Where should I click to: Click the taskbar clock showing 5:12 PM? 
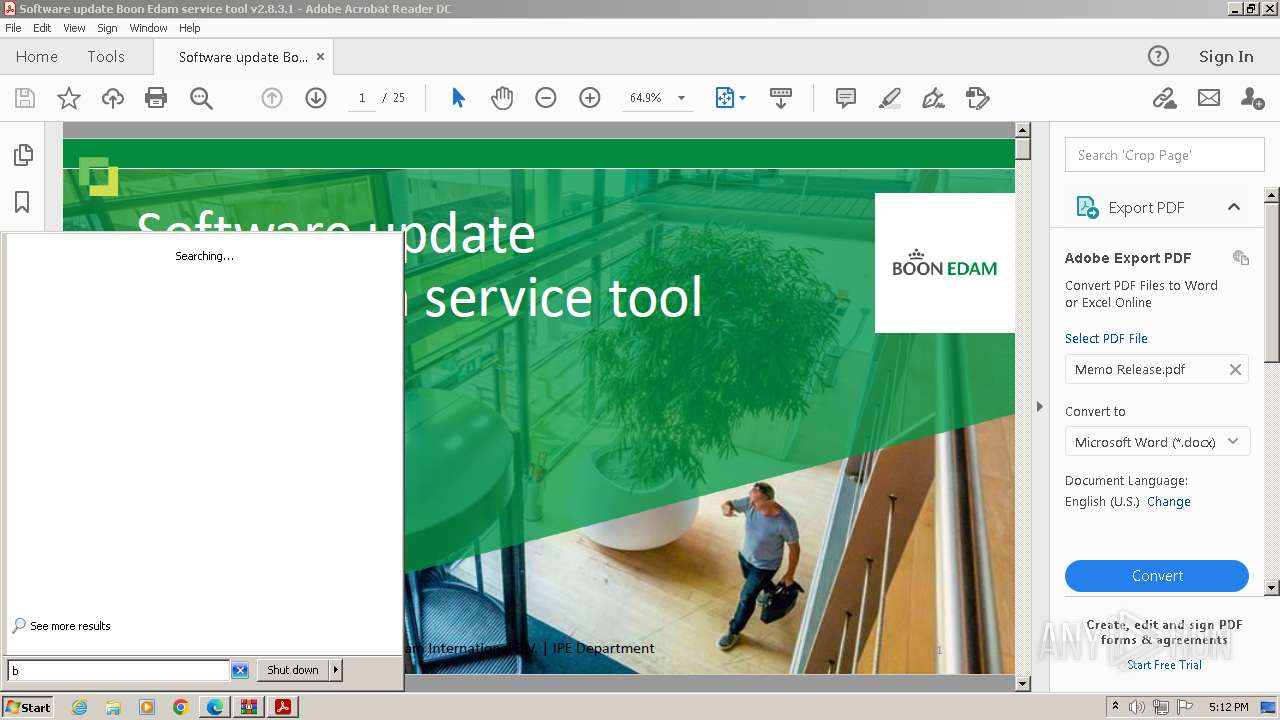tap(1228, 707)
